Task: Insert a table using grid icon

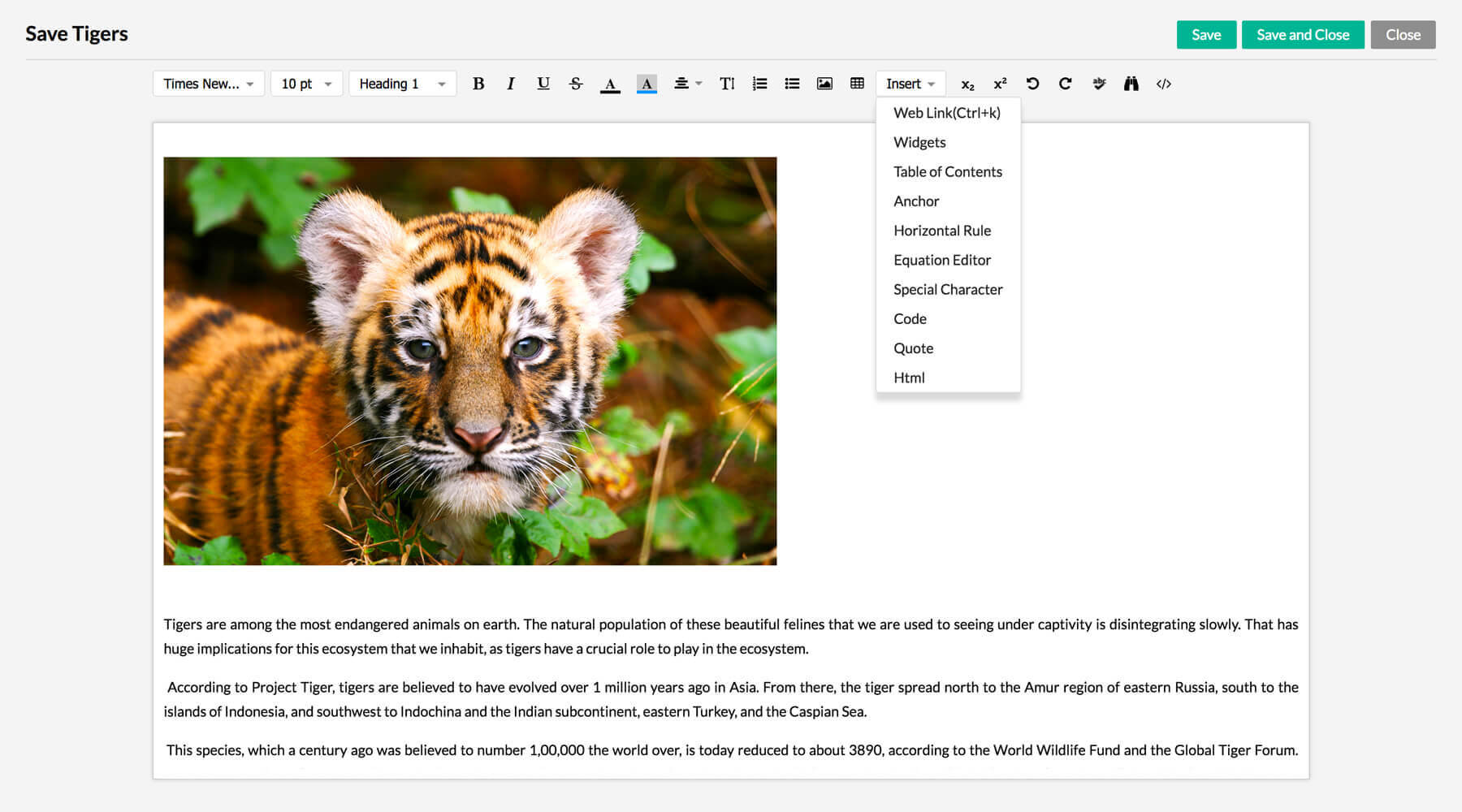Action: (x=857, y=84)
